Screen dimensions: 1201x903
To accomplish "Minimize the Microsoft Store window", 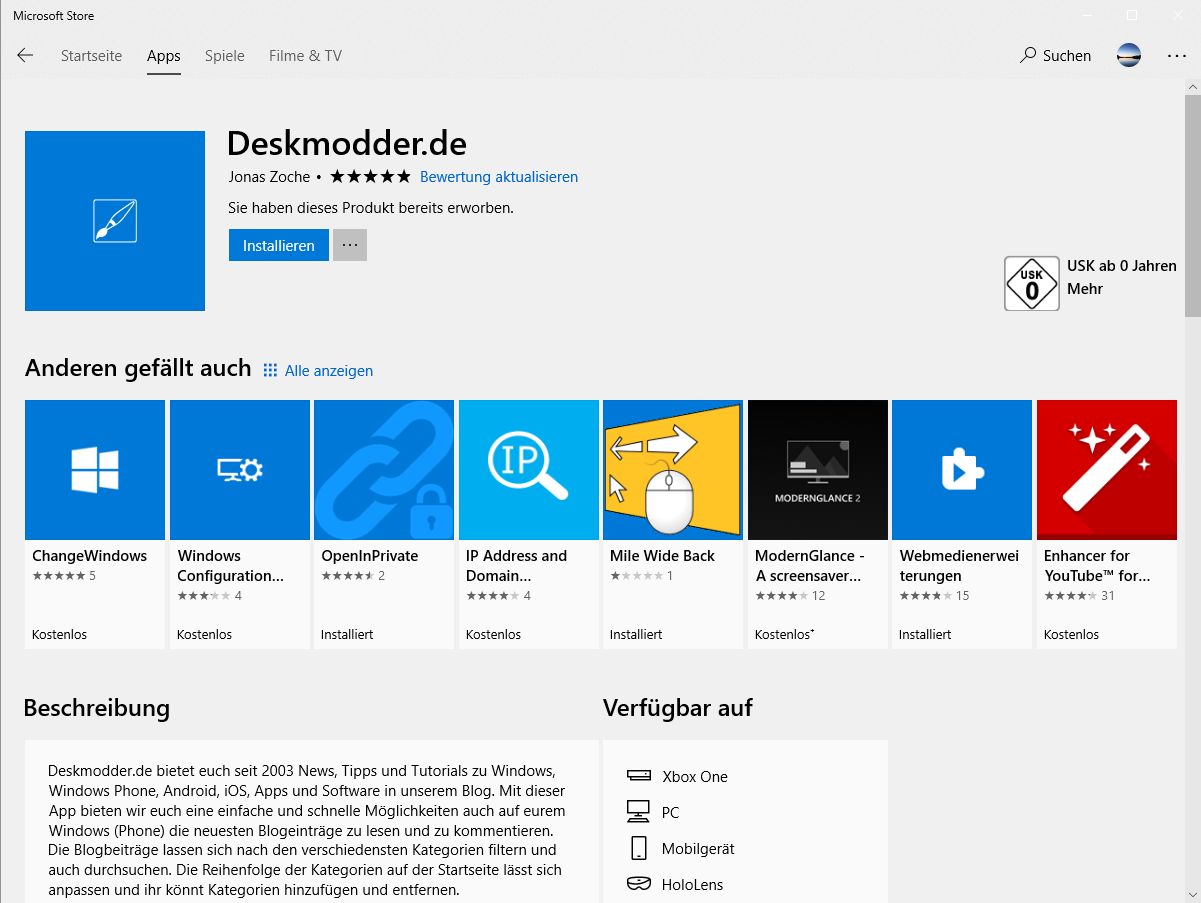I will pyautogui.click(x=1085, y=15).
